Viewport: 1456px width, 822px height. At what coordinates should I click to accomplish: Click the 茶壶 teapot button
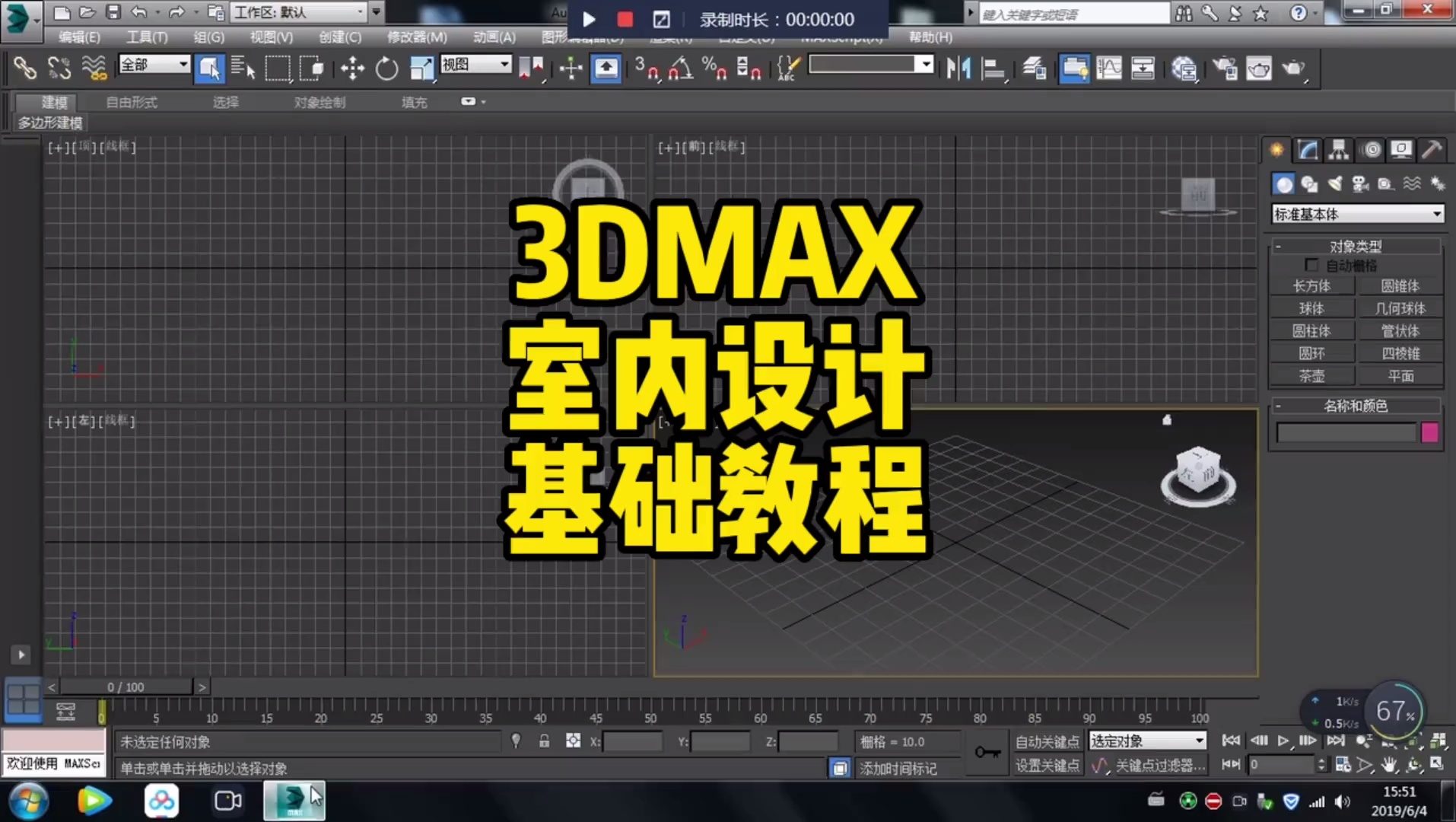pyautogui.click(x=1312, y=376)
